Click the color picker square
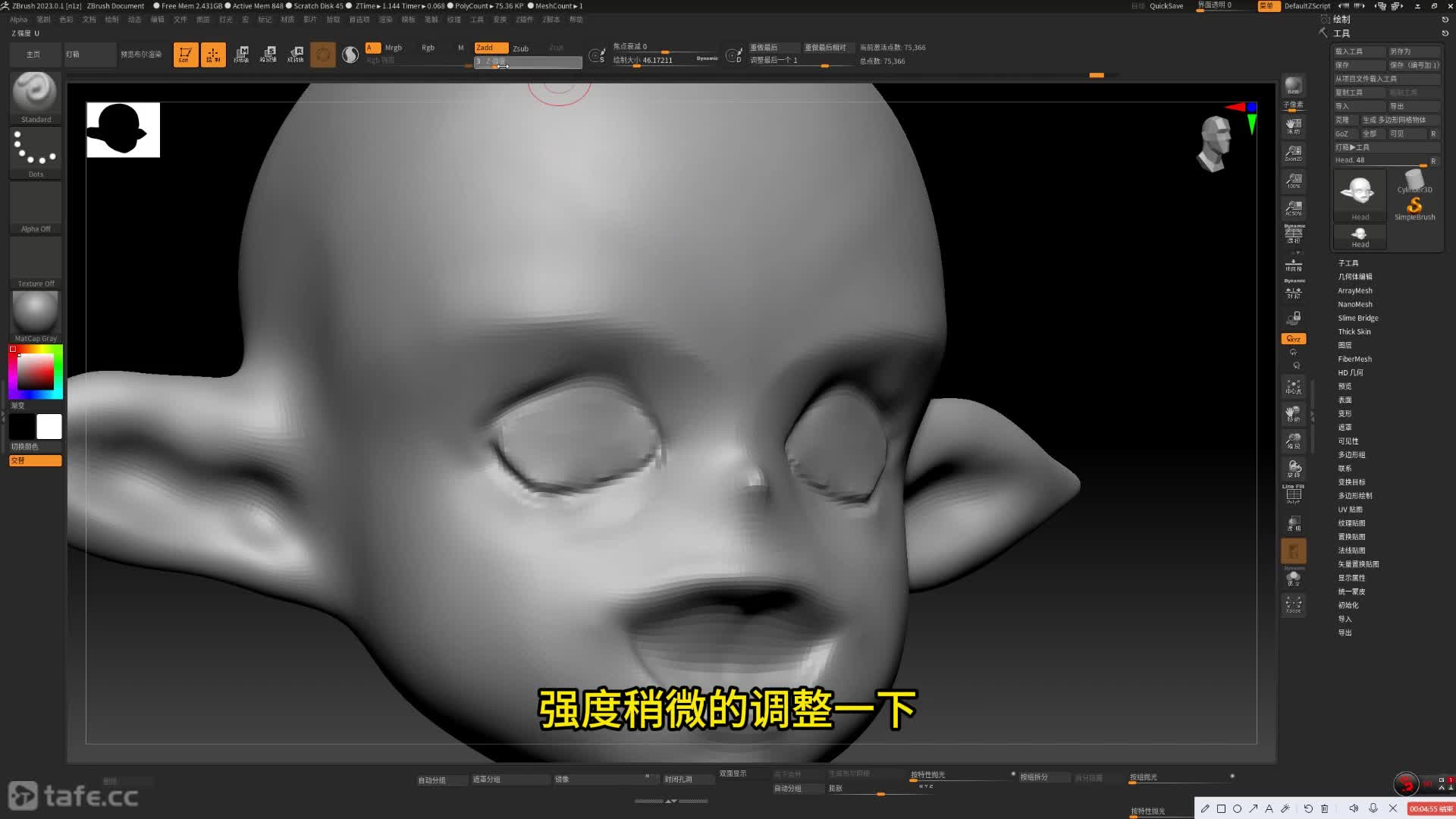 click(36, 372)
